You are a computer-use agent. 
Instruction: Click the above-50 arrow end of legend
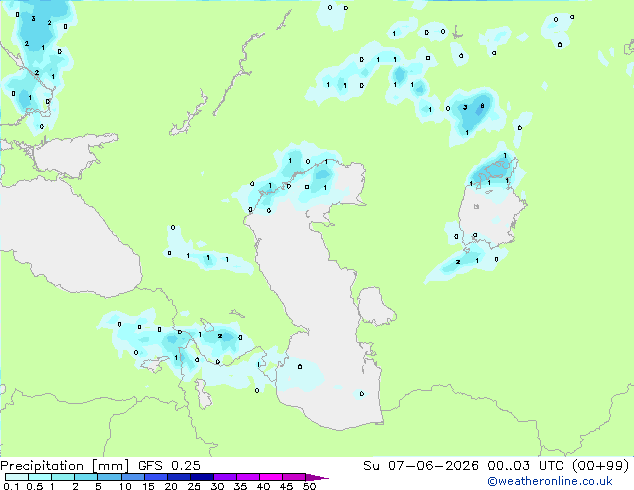(317, 477)
